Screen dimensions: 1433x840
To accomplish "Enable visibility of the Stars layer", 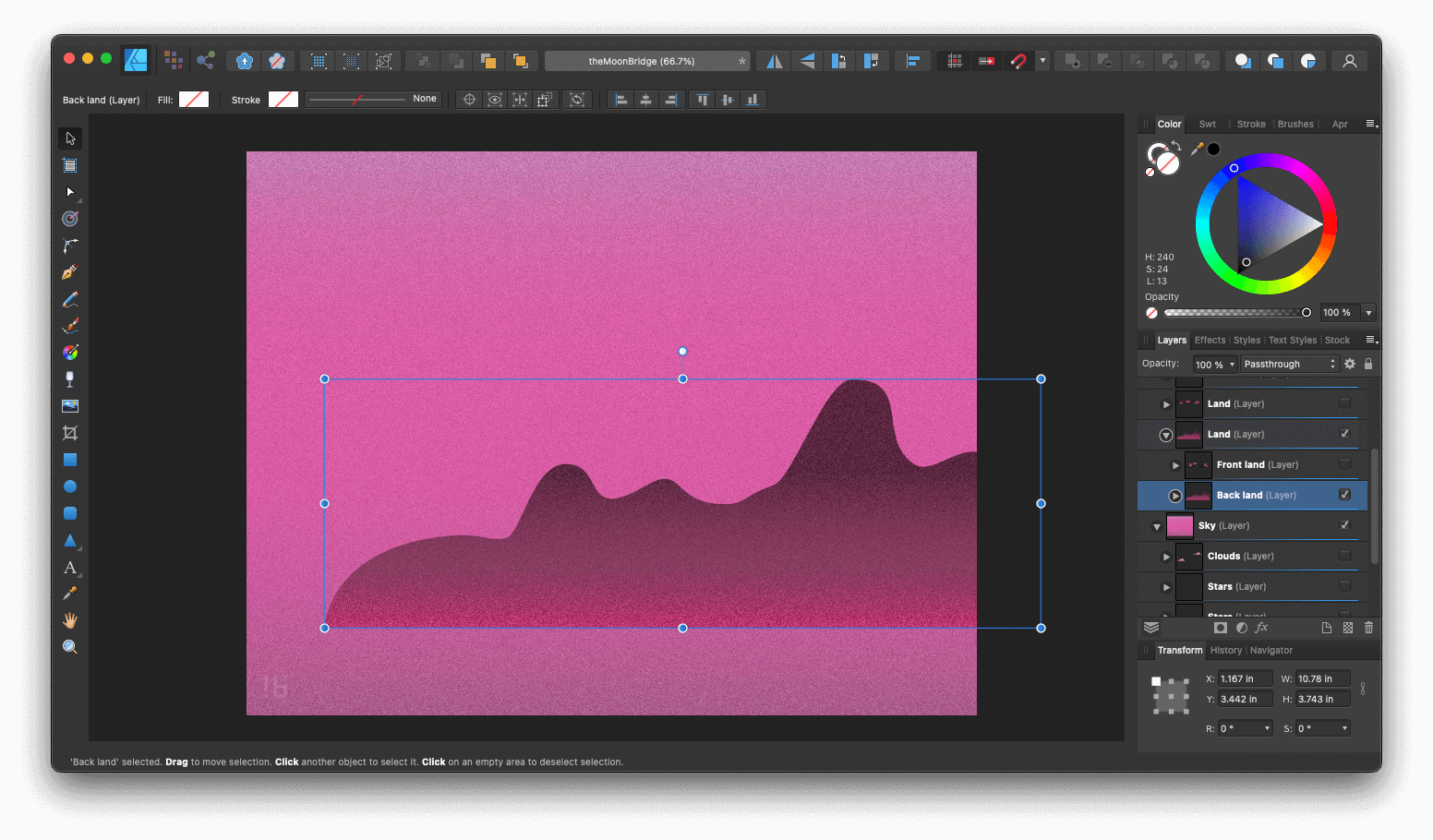I will [1344, 586].
